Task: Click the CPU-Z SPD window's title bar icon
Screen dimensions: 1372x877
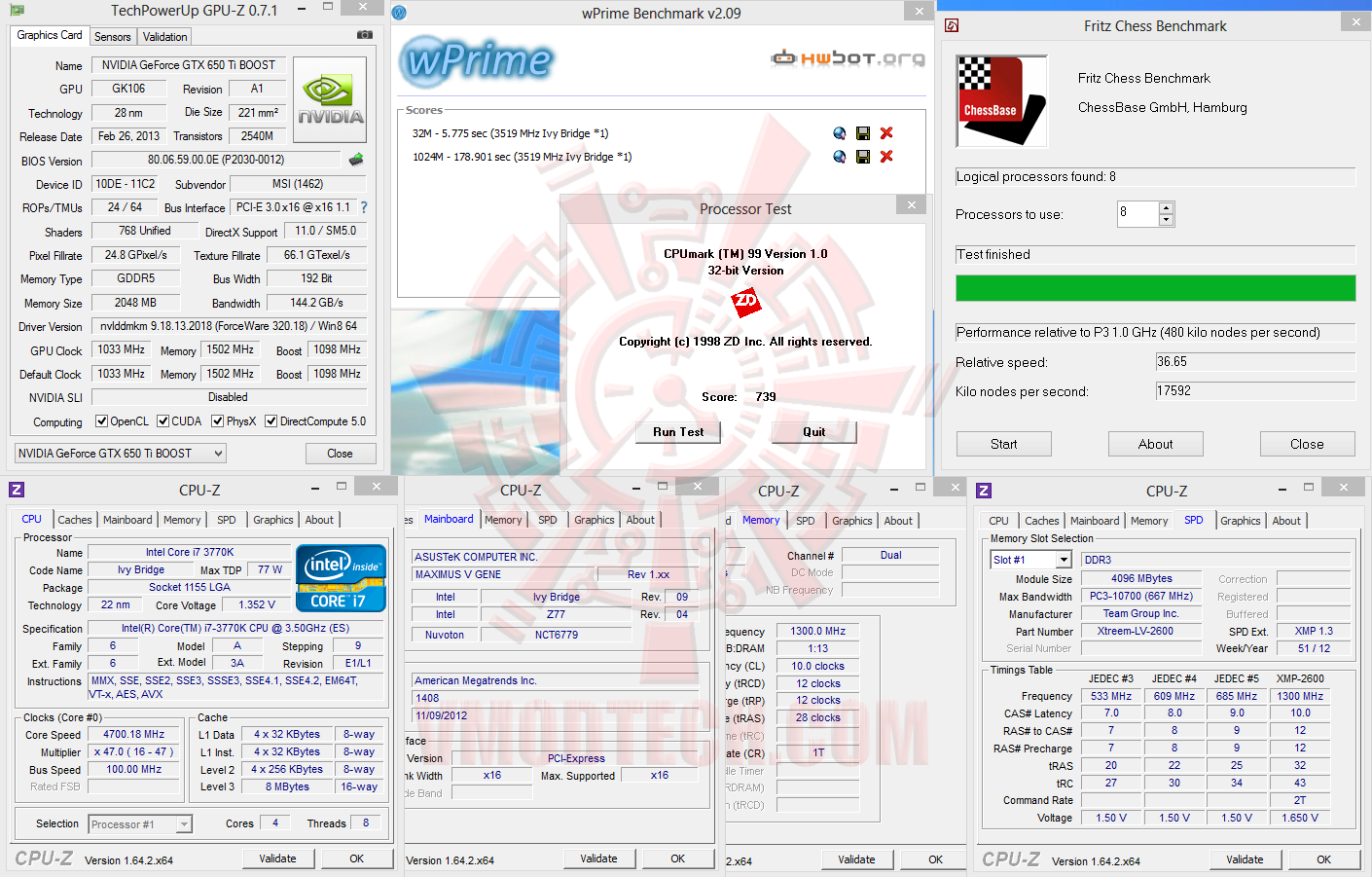Action: pos(984,491)
